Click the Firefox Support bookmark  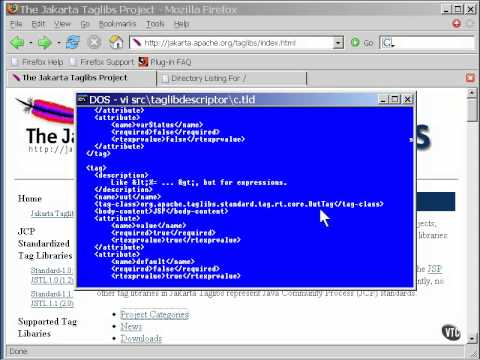[x=102, y=62]
